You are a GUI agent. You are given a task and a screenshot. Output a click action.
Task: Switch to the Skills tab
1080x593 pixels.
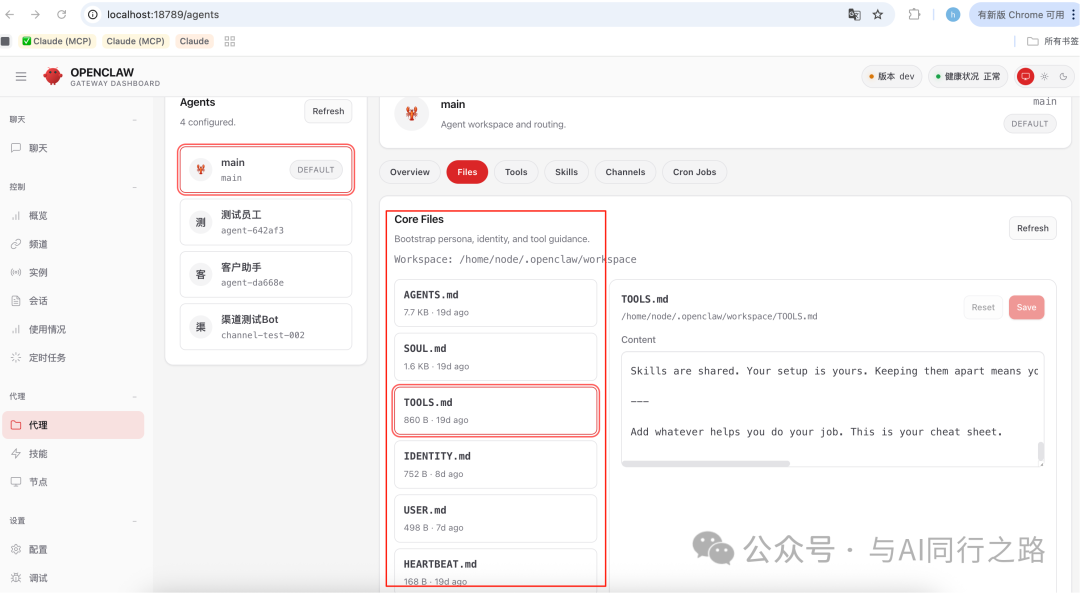coord(566,172)
